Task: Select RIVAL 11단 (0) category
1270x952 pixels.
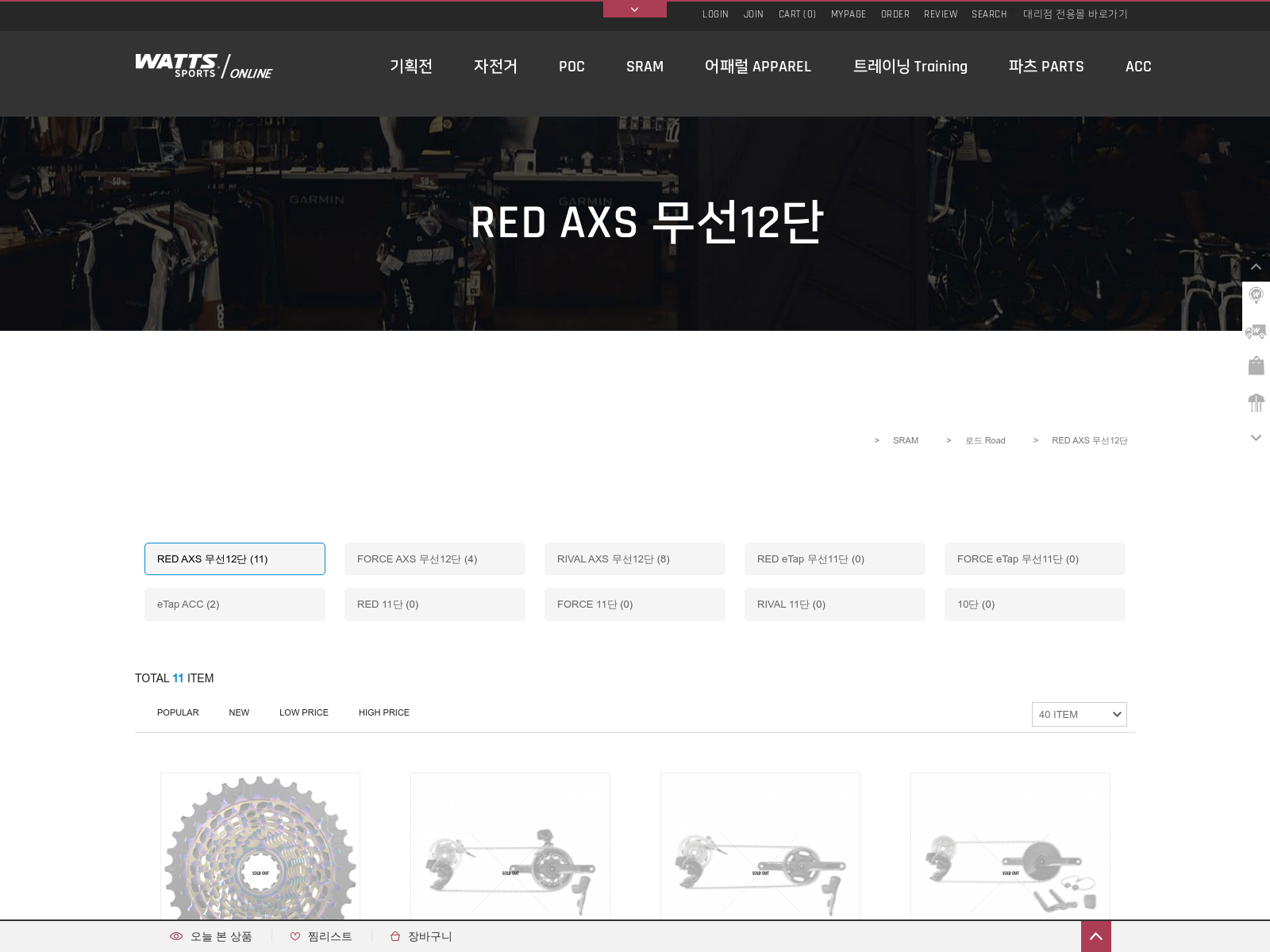Action: 835,605
